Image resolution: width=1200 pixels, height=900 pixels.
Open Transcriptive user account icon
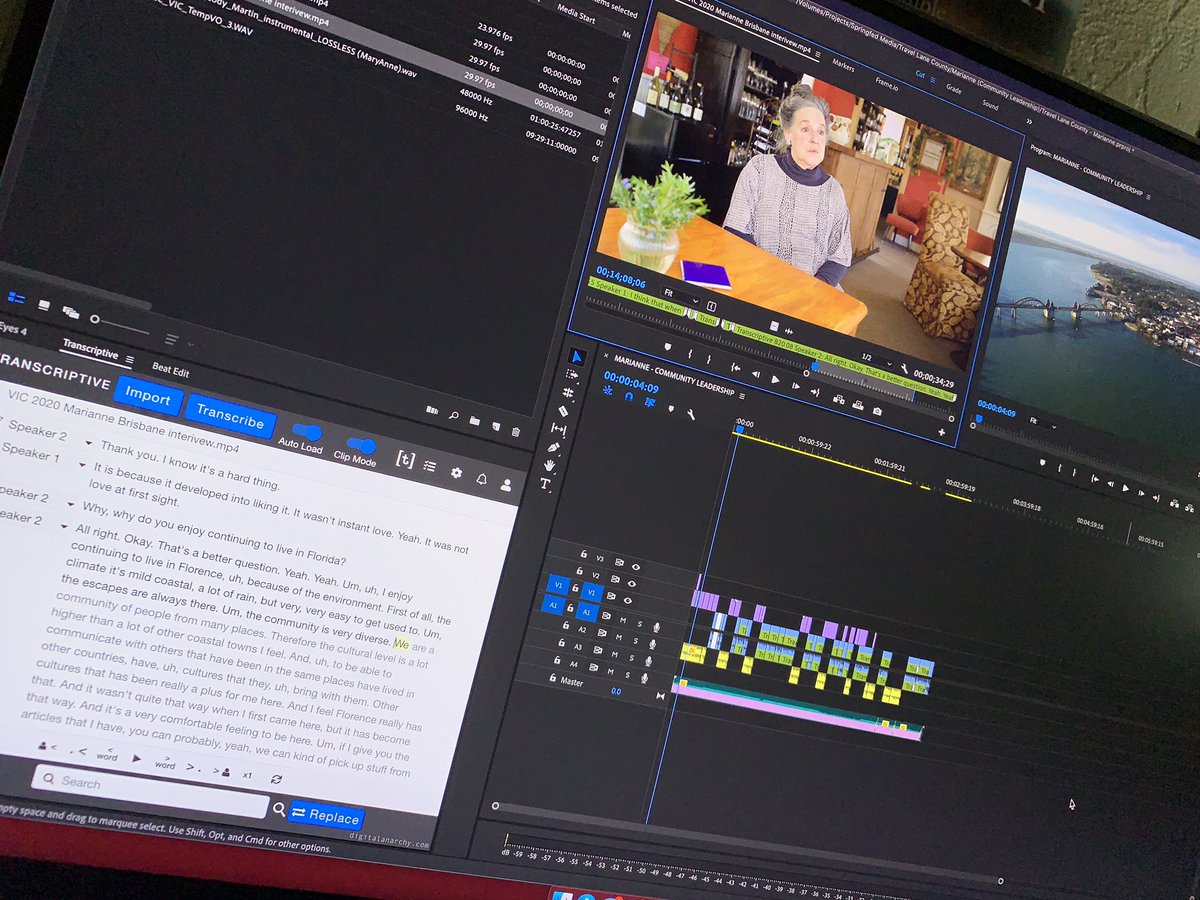pyautogui.click(x=507, y=485)
